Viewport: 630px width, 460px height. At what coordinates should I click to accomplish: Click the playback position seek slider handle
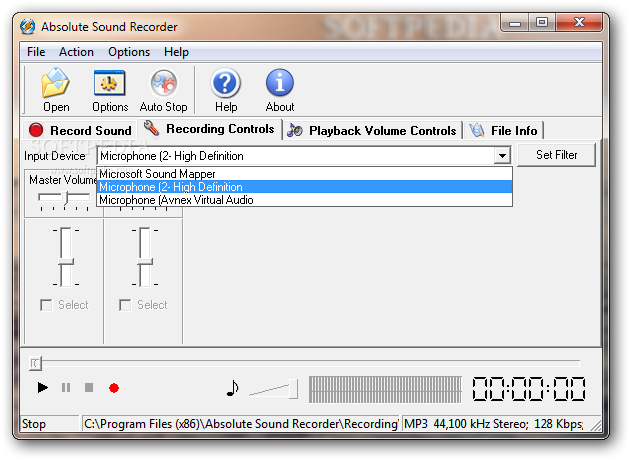[x=35, y=363]
